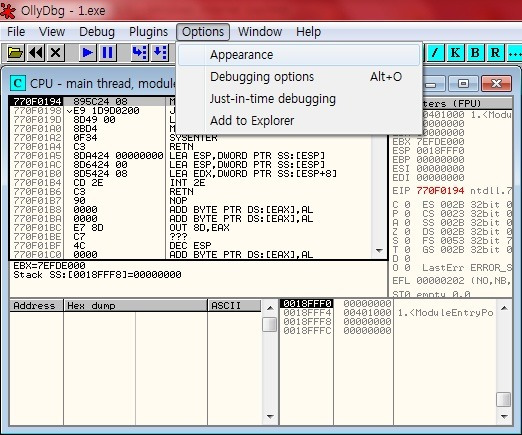Open Breakpoints window B icon
522x435 pixels.
pyautogui.click(x=475, y=53)
